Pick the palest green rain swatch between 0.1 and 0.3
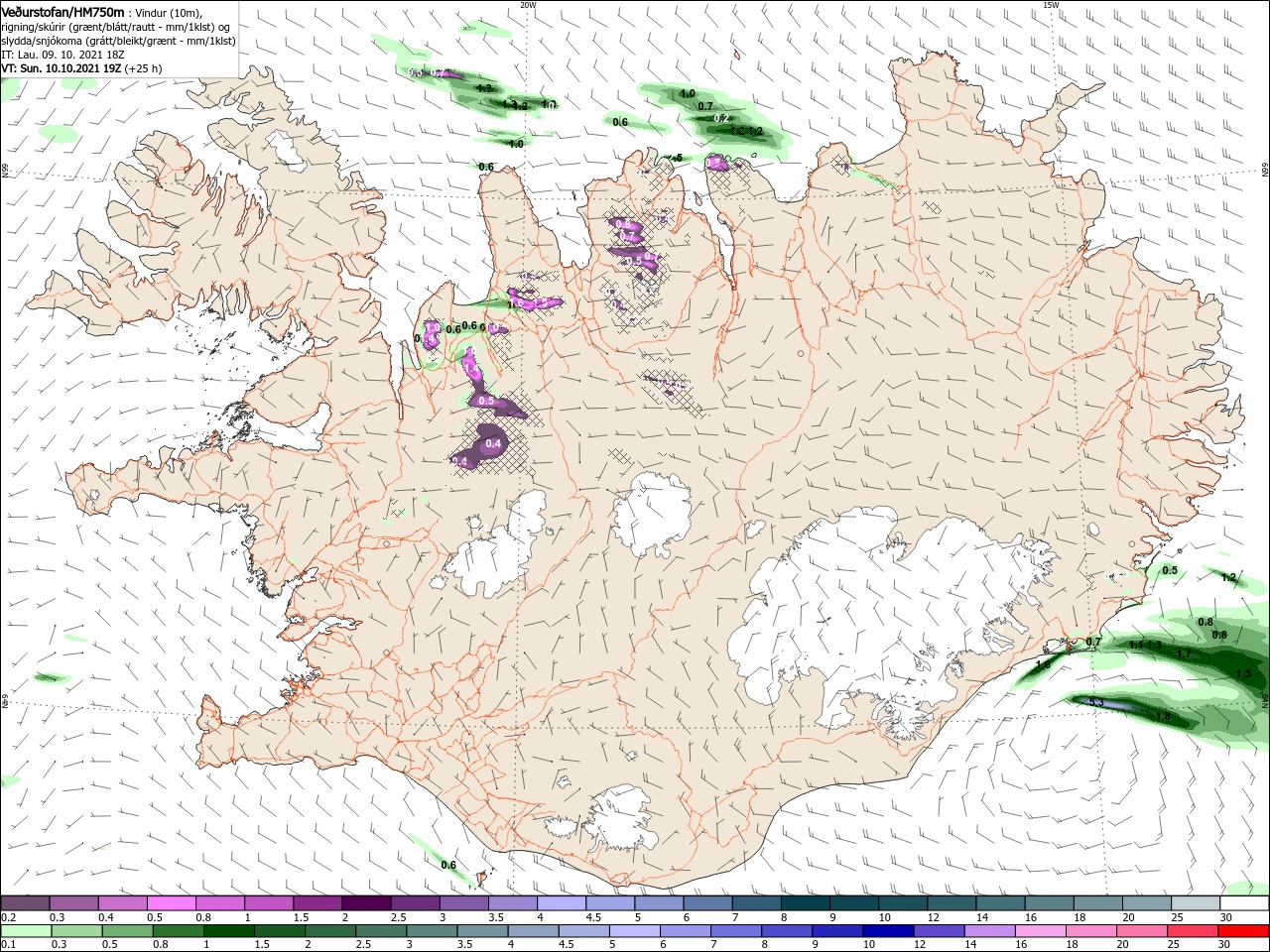 coord(25,930)
